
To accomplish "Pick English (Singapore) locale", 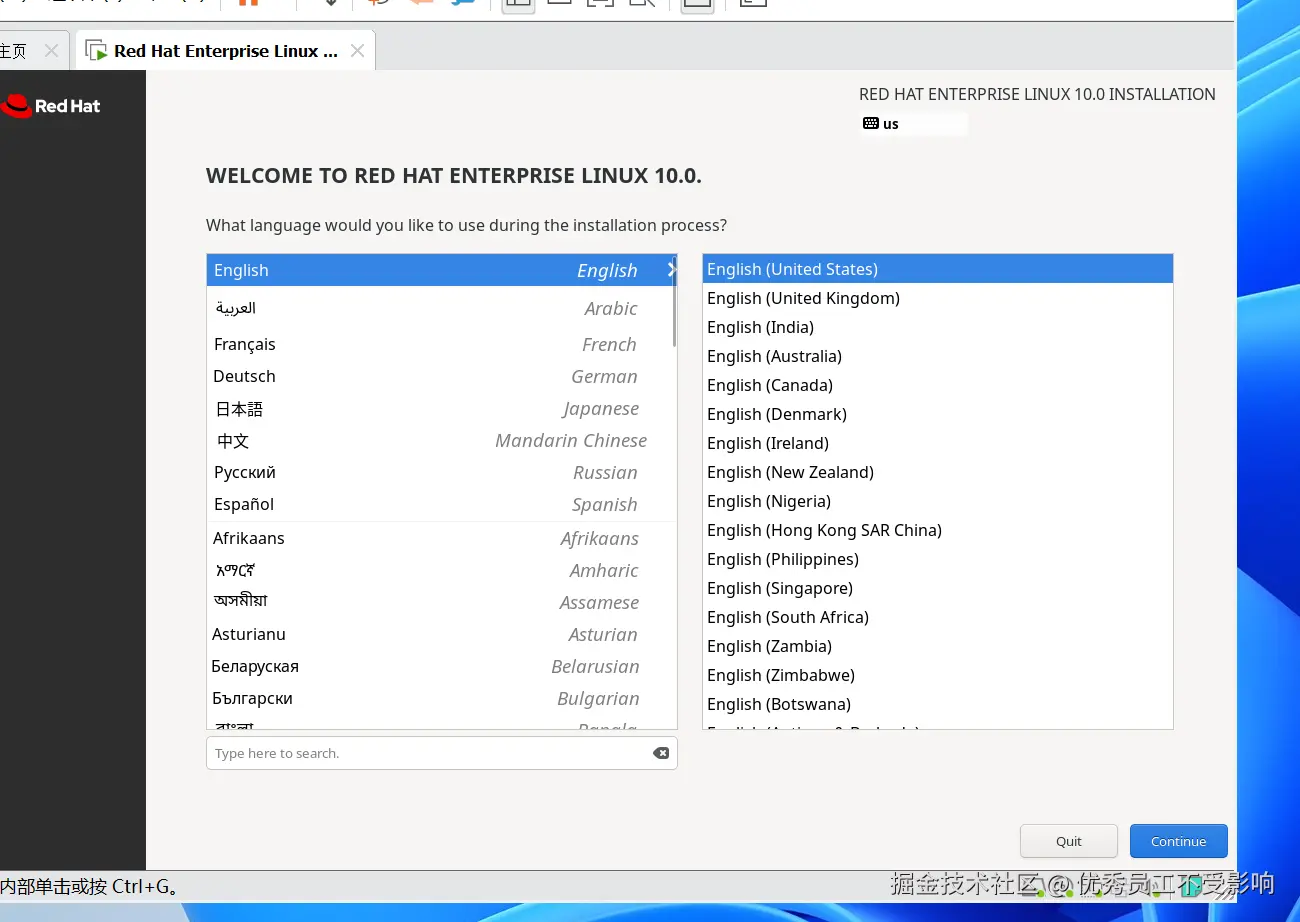I will tap(779, 588).
